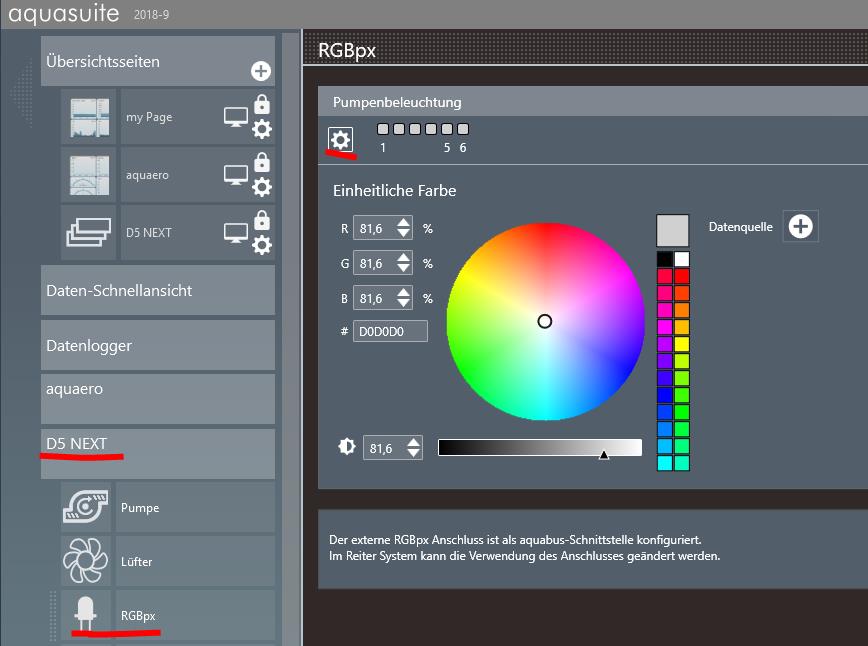Select the RGBpx LED icon
The image size is (868, 646).
85,615
